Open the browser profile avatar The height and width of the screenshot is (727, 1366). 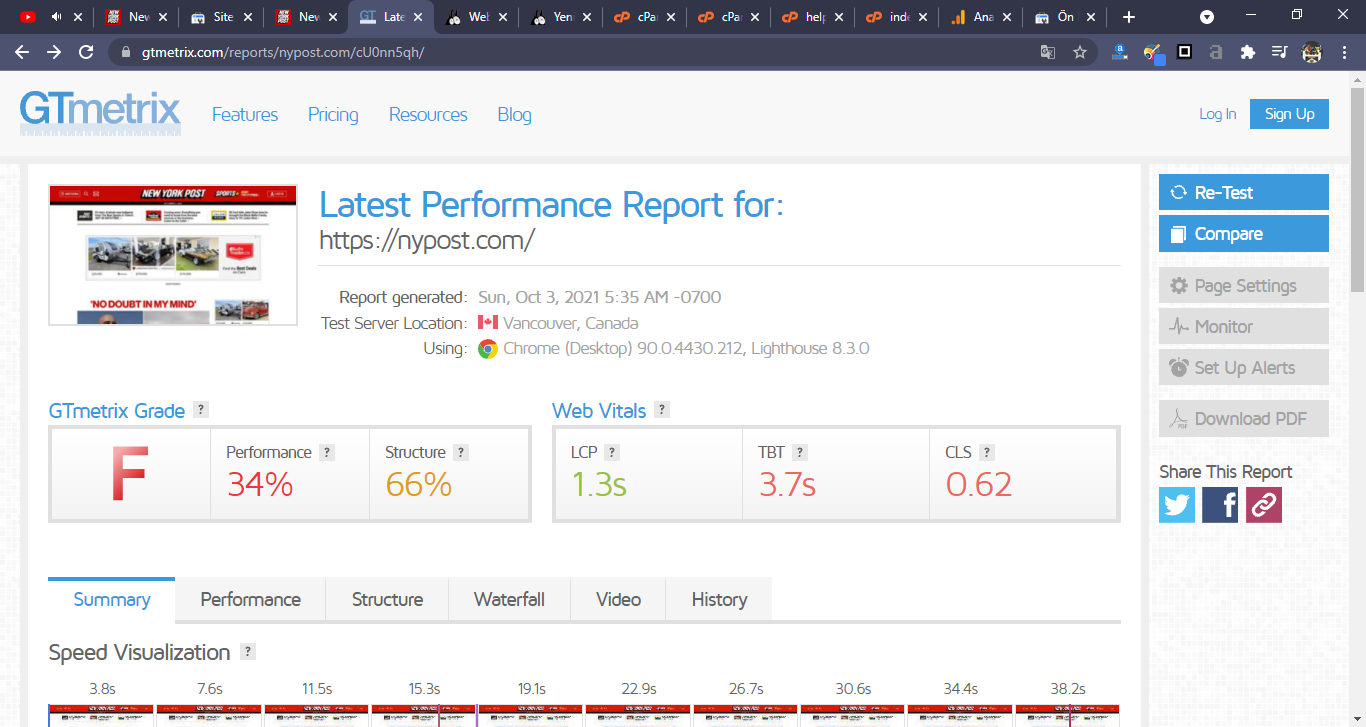pos(1312,52)
